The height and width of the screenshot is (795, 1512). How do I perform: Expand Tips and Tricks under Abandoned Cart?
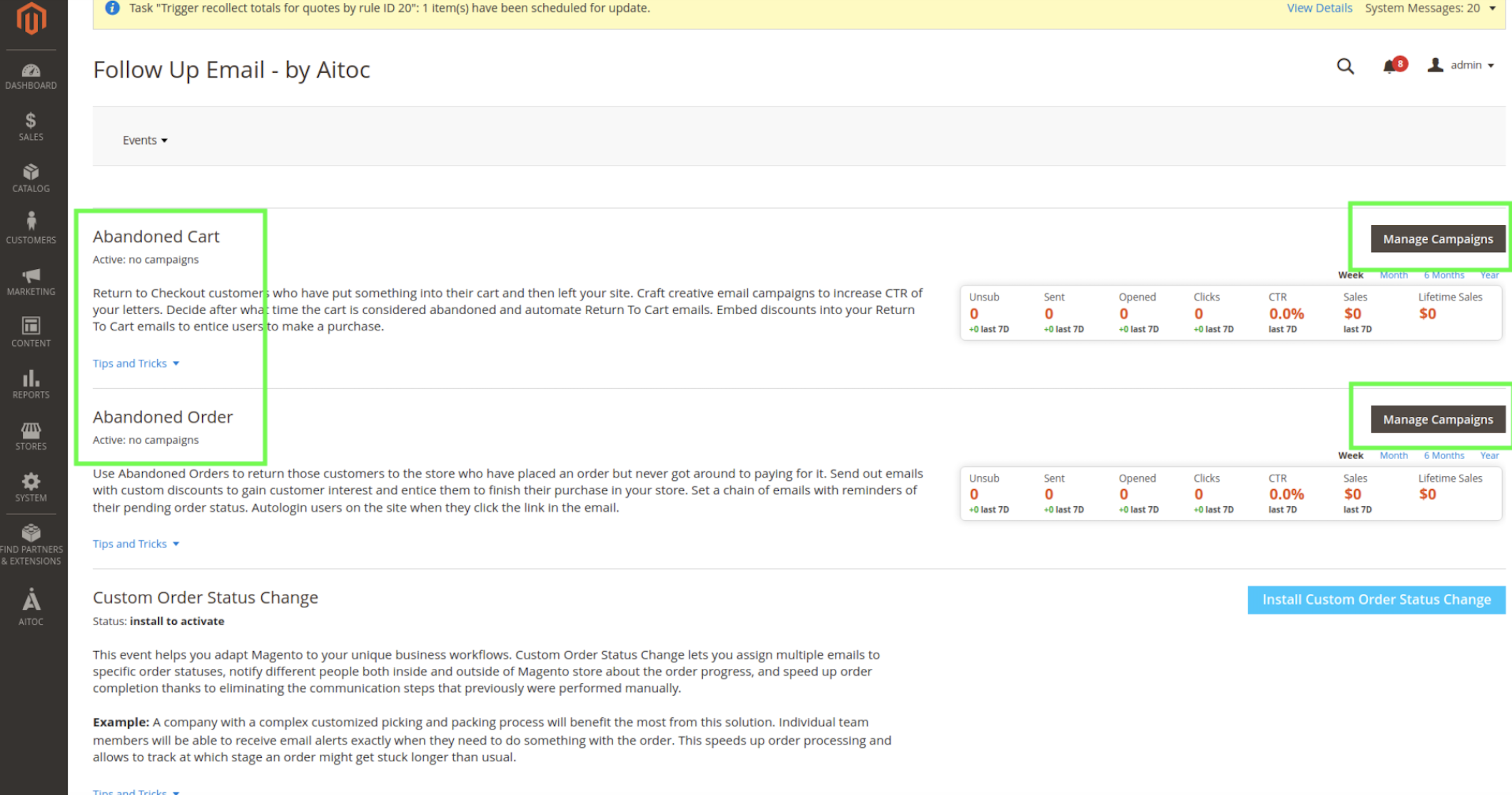[136, 363]
